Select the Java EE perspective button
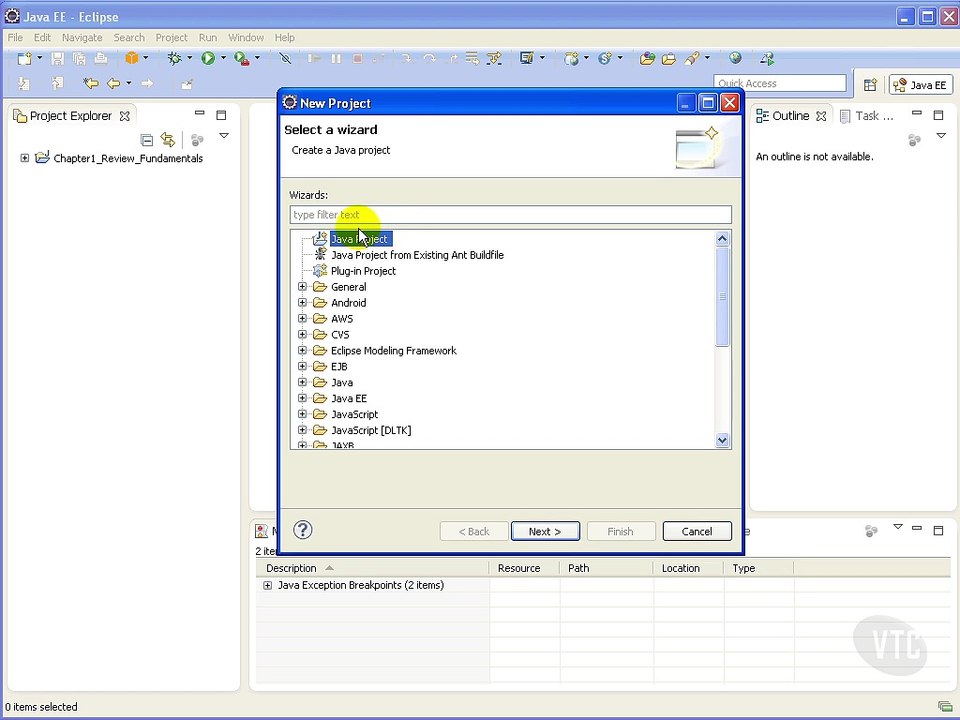Screen dimensions: 960x720 920,85
